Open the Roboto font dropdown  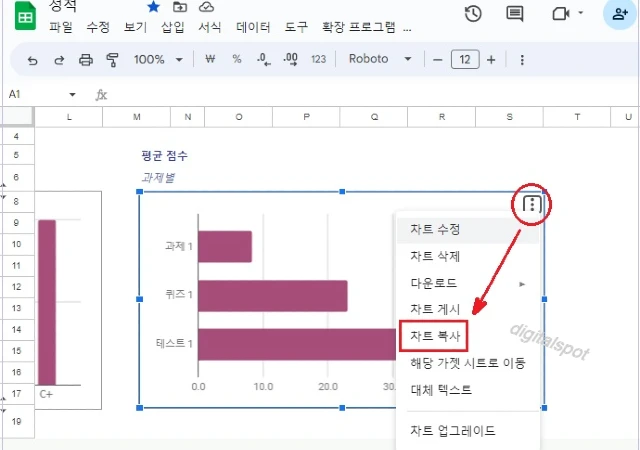[380, 59]
